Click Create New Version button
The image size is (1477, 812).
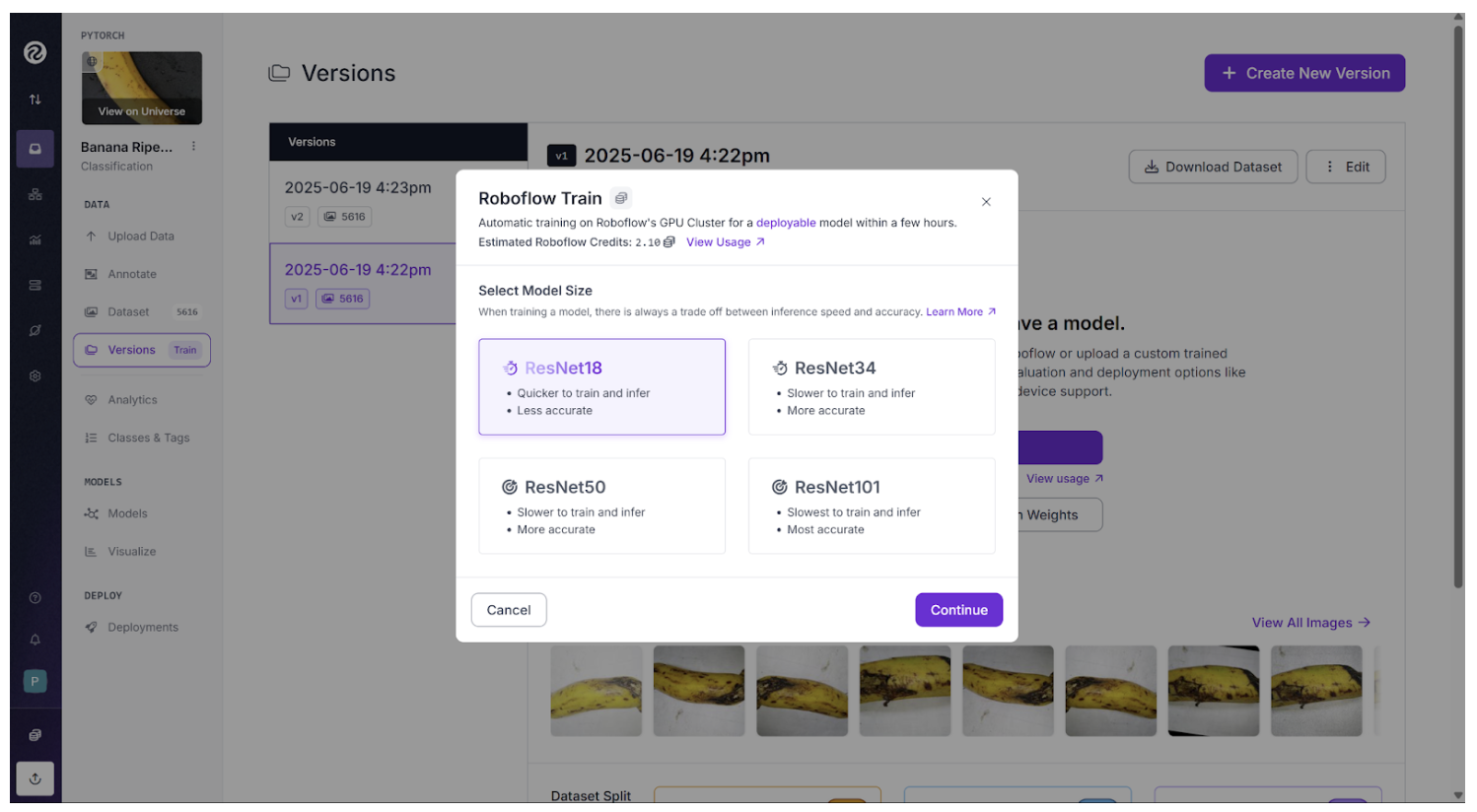point(1304,73)
